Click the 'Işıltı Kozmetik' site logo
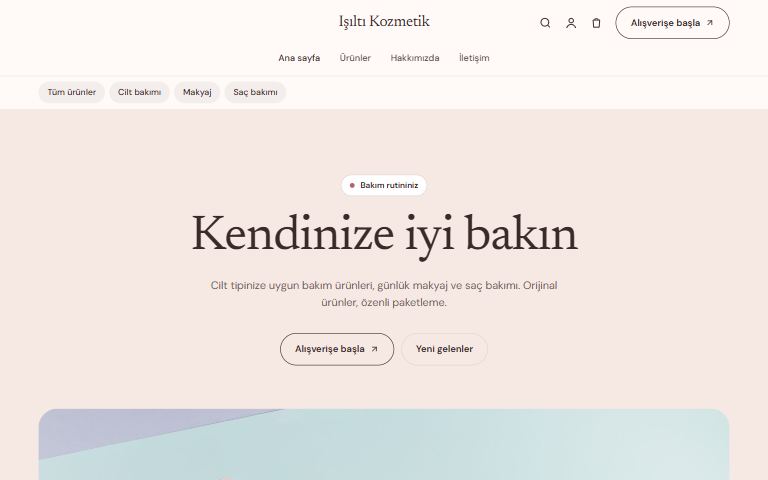The image size is (768, 480). (x=384, y=22)
